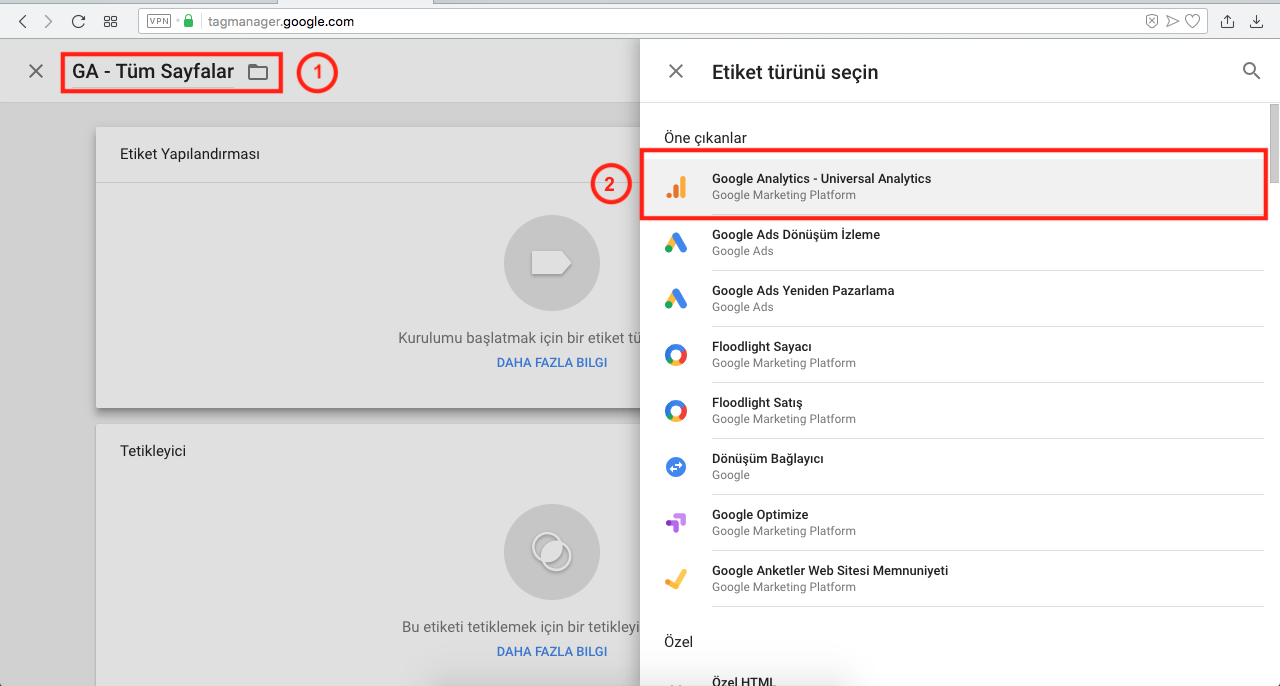Click the trigger placeholder circle icon
The image size is (1280, 686).
552,552
